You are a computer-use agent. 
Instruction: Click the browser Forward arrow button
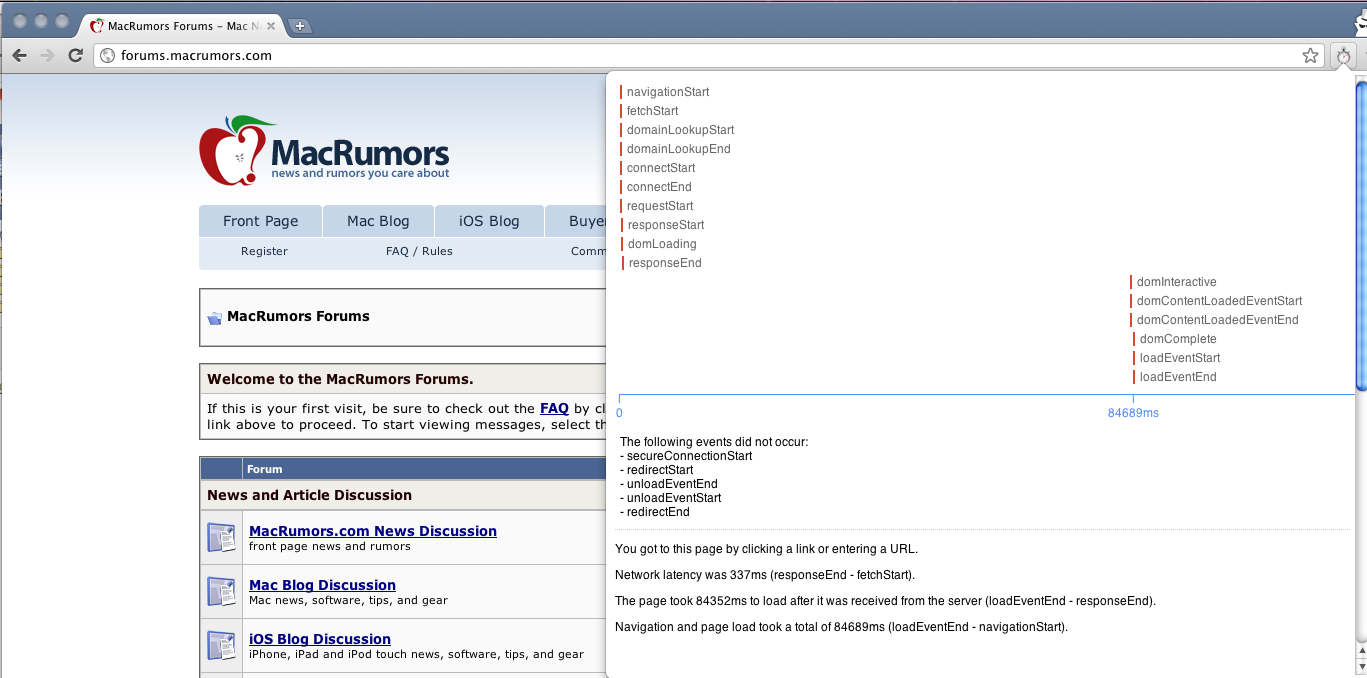point(47,55)
